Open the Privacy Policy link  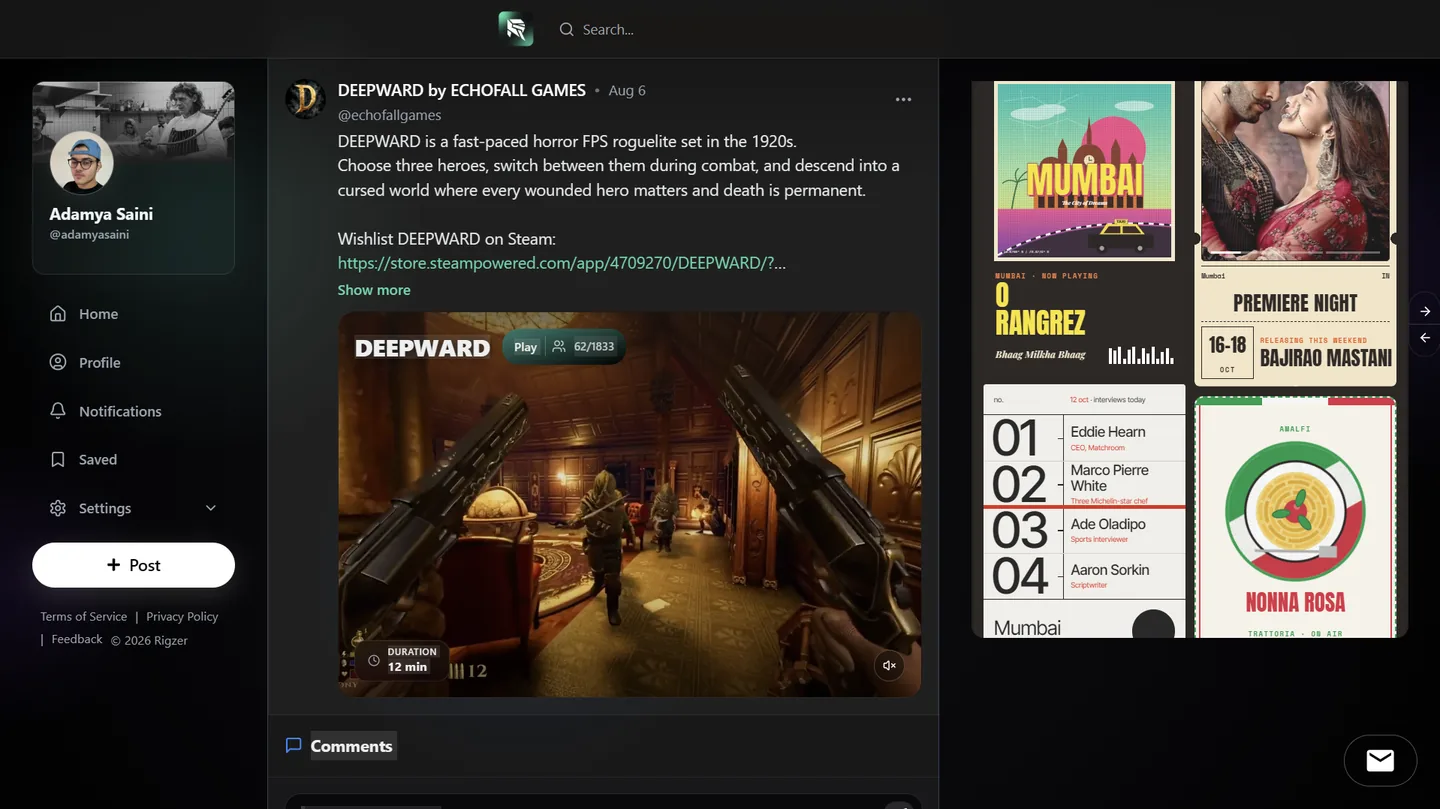tap(182, 616)
